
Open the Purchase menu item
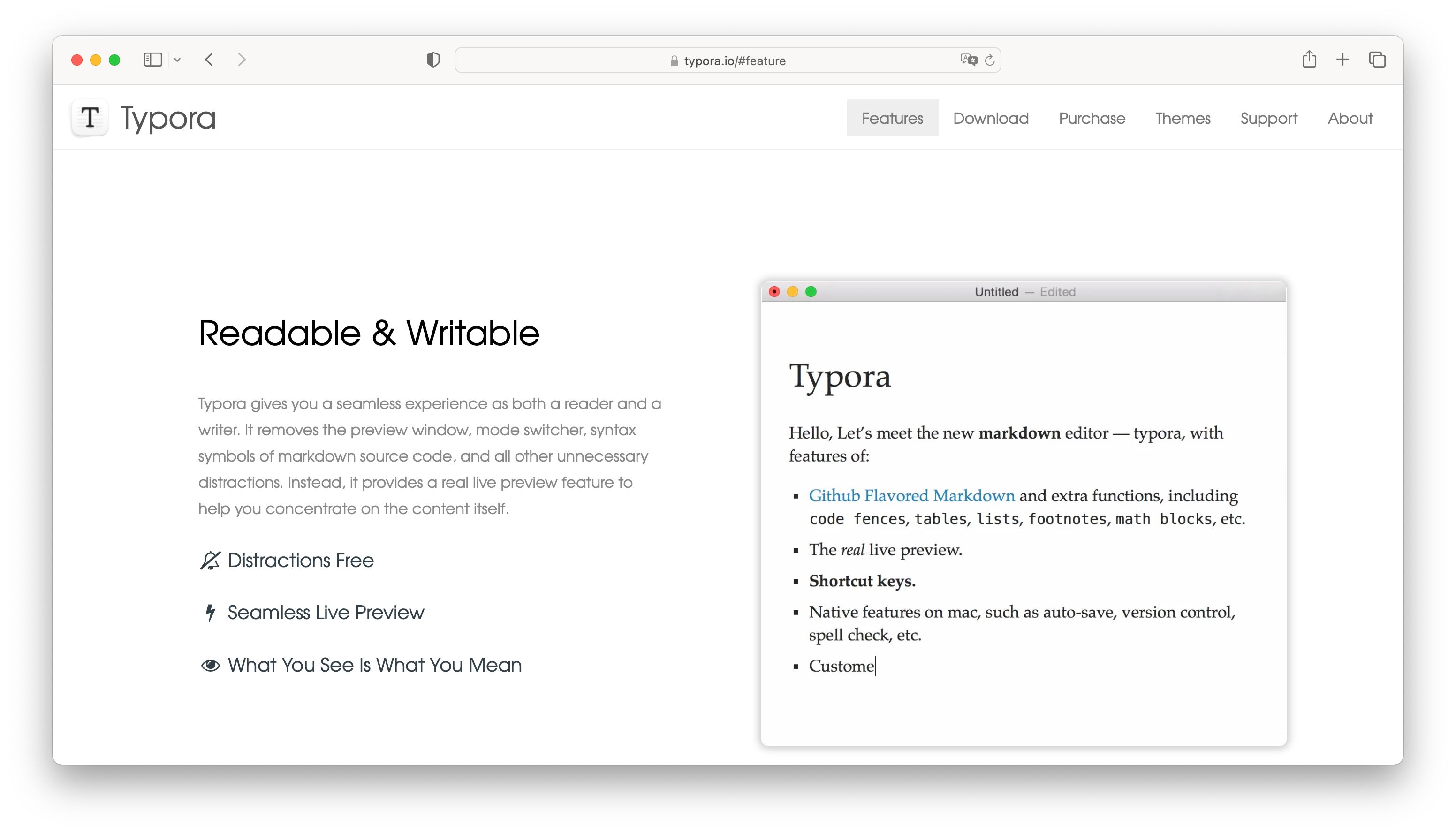pyautogui.click(x=1091, y=118)
